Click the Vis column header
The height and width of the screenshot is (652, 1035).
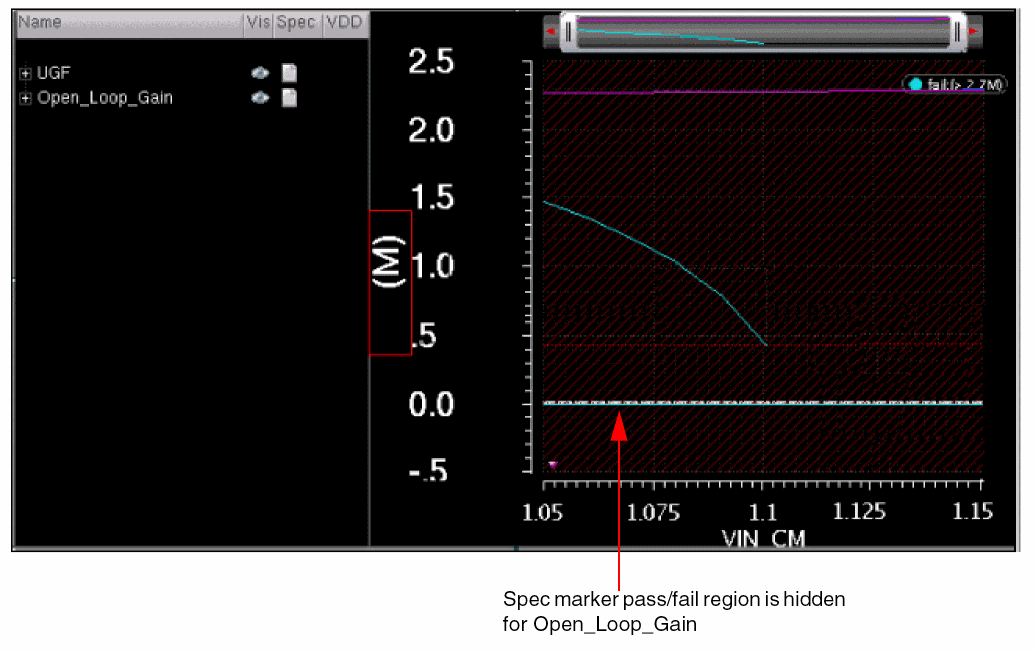tap(258, 22)
